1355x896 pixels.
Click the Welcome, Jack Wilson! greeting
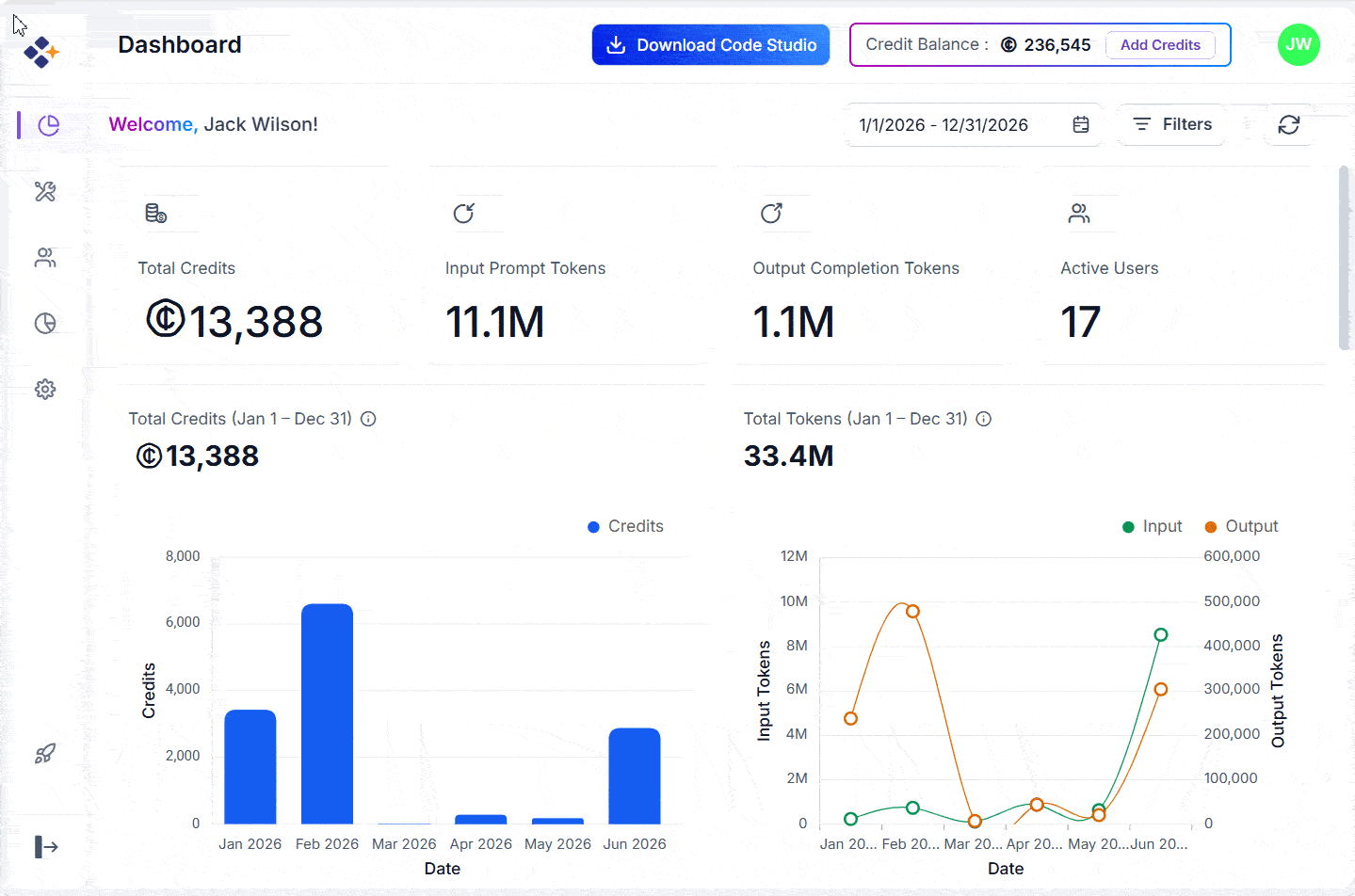(214, 124)
